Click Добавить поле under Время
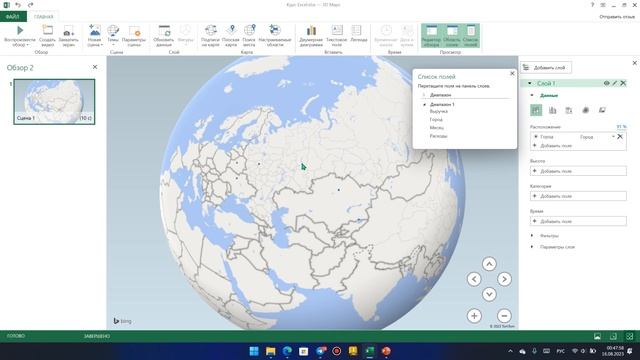This screenshot has width=640, height=360. point(578,221)
